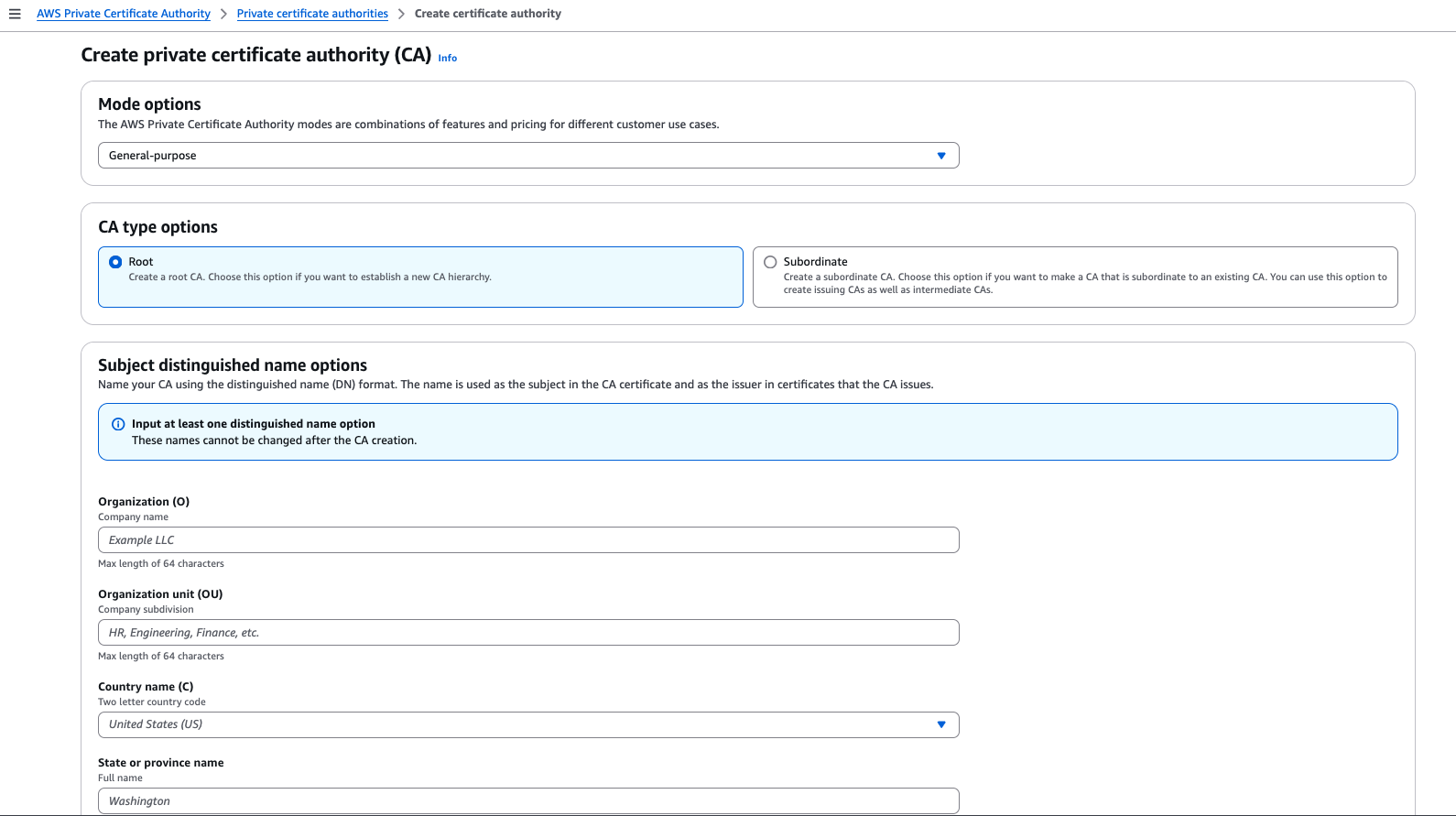Open the Info link beside page title
The height and width of the screenshot is (816, 1456).
pos(447,58)
